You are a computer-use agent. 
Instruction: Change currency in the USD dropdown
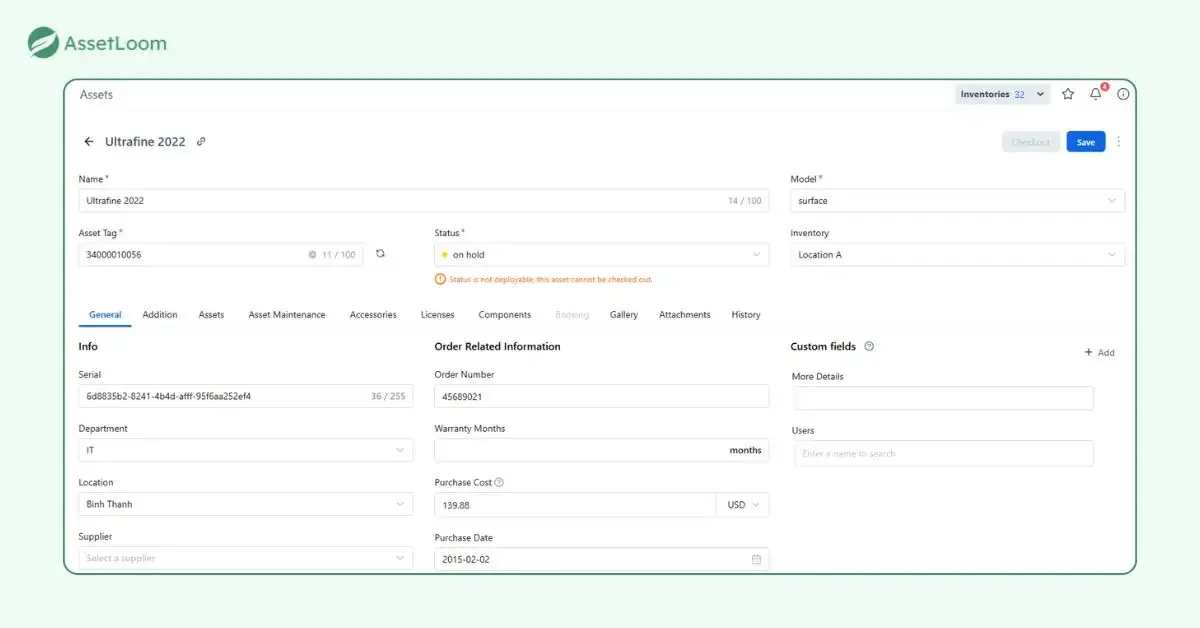click(742, 505)
